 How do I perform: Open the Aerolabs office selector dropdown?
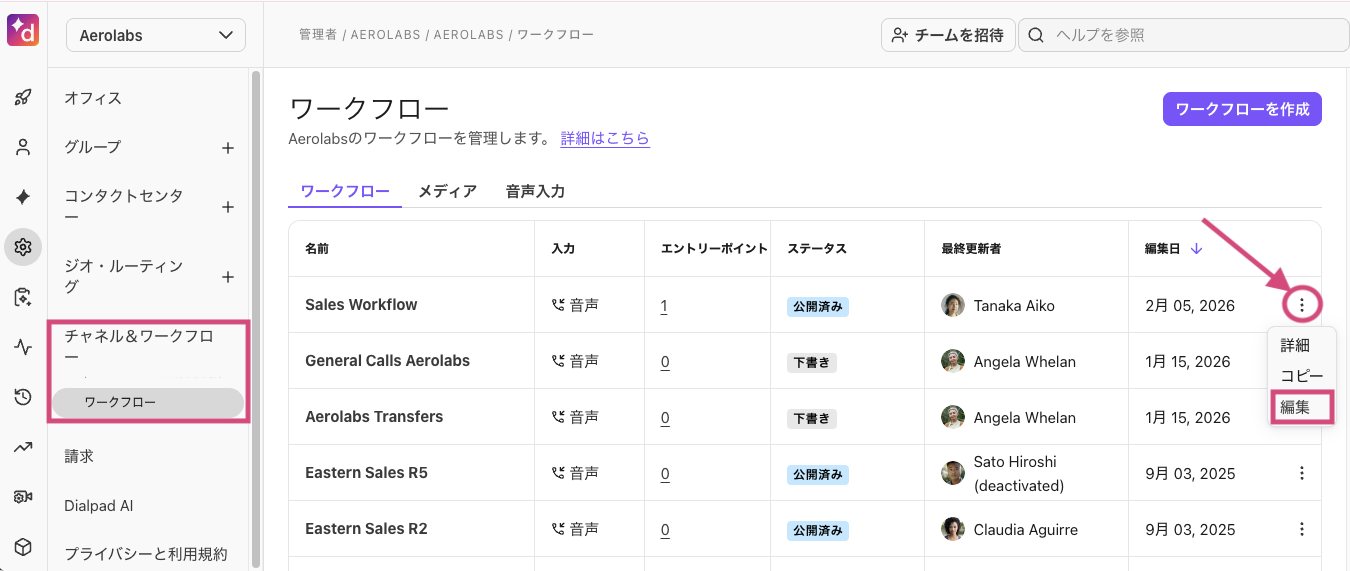click(155, 35)
